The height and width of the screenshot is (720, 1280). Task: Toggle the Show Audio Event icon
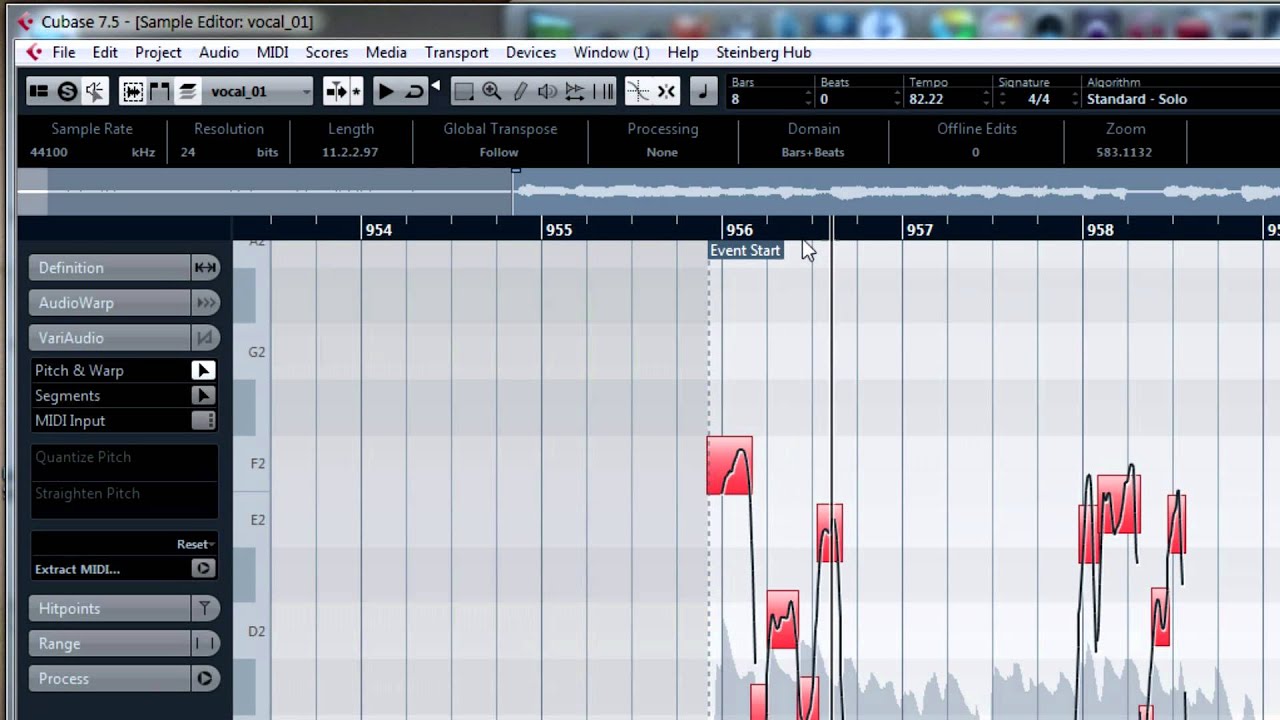pos(132,92)
